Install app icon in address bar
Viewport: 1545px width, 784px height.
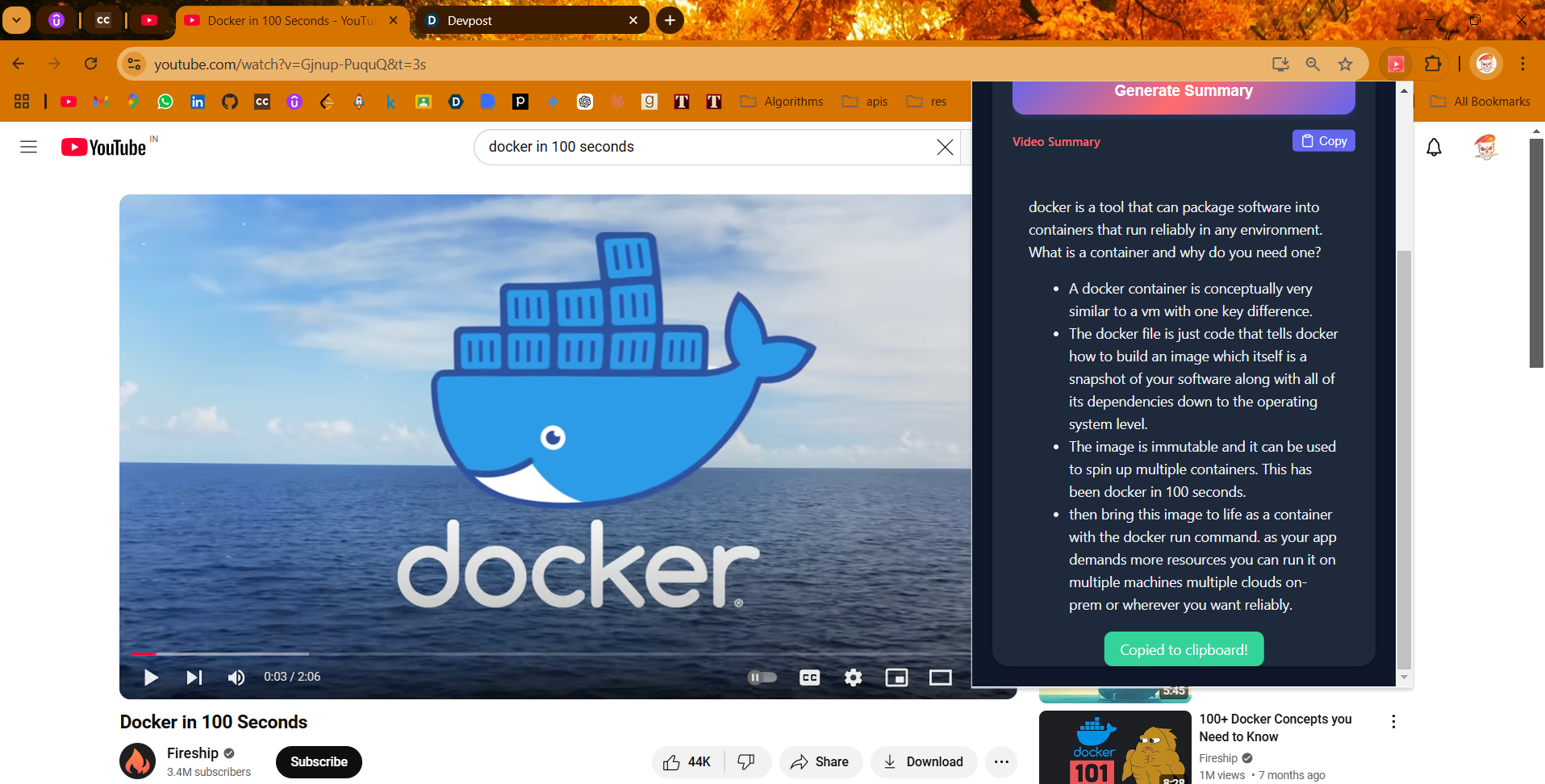1280,64
